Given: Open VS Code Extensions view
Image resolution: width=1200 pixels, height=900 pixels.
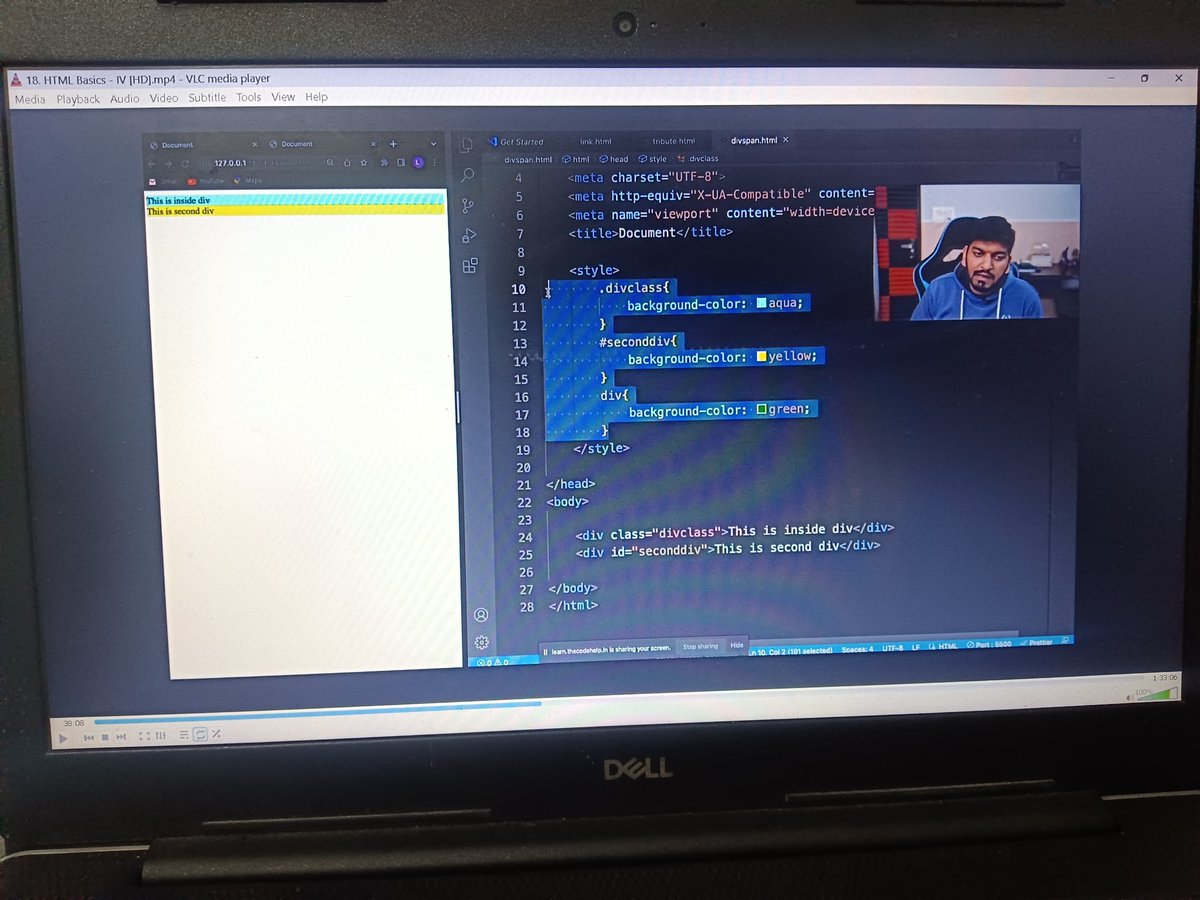Looking at the screenshot, I should click(469, 265).
